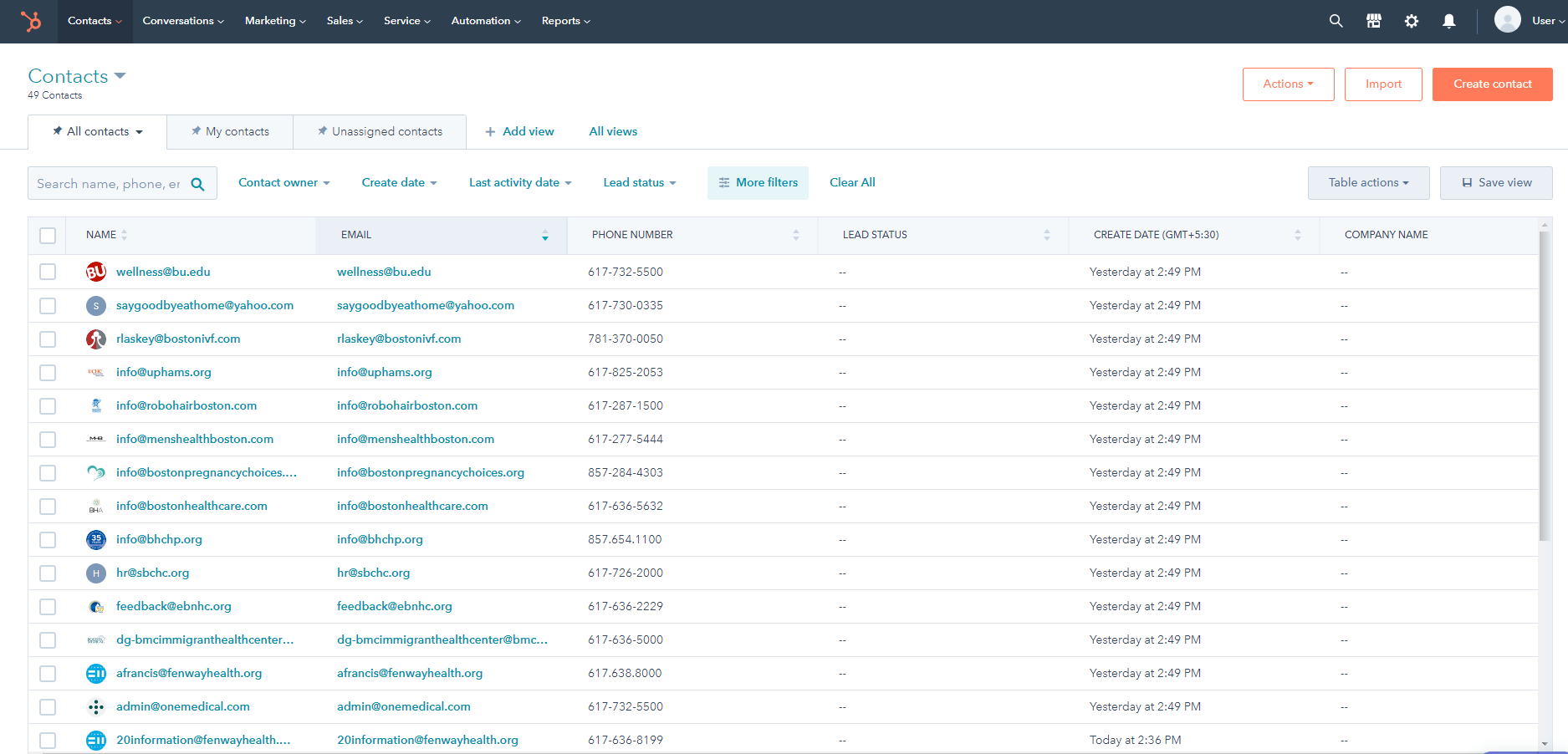Check the box for rlaskey@bostonivf.com
1568x754 pixels.
tap(48, 339)
